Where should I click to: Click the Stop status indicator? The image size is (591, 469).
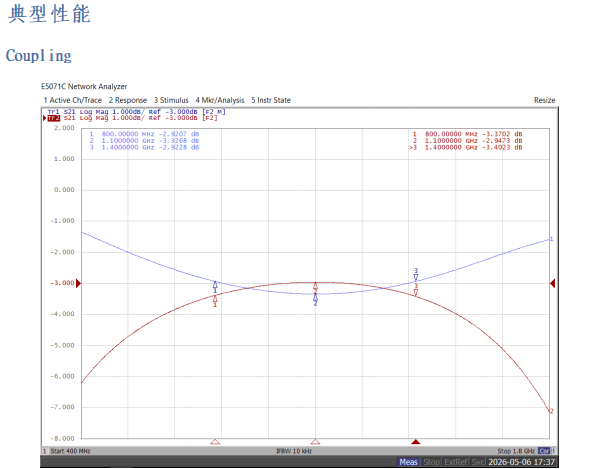(x=431, y=462)
